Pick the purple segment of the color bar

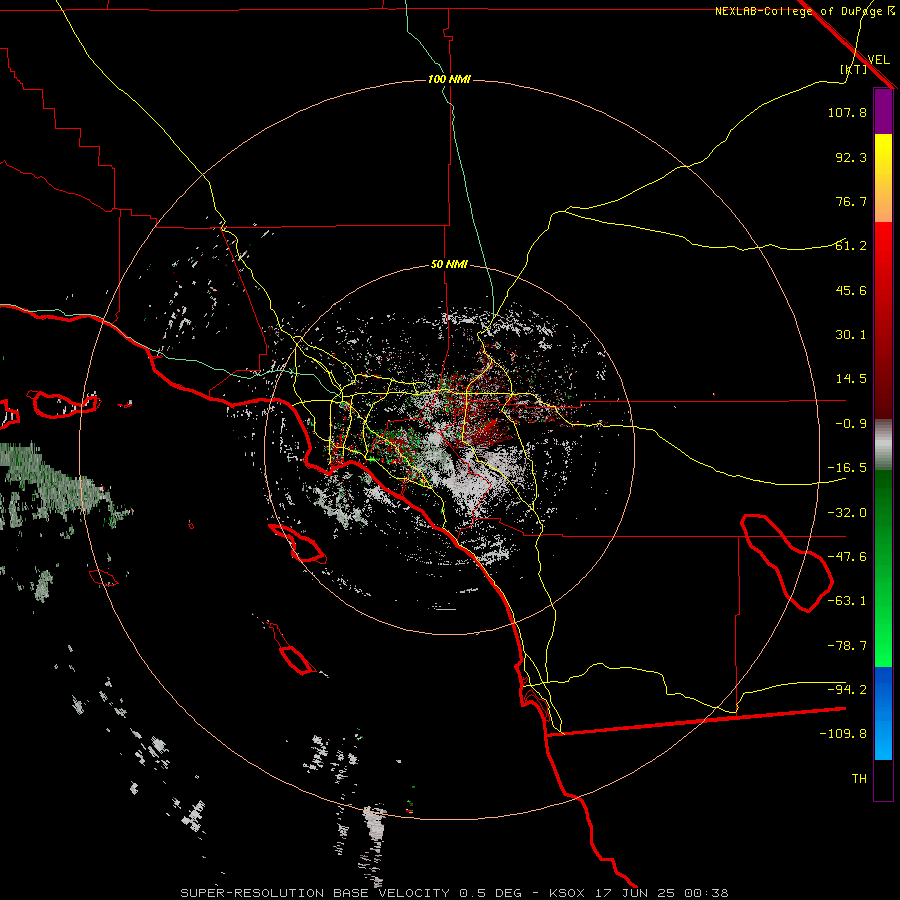883,112
